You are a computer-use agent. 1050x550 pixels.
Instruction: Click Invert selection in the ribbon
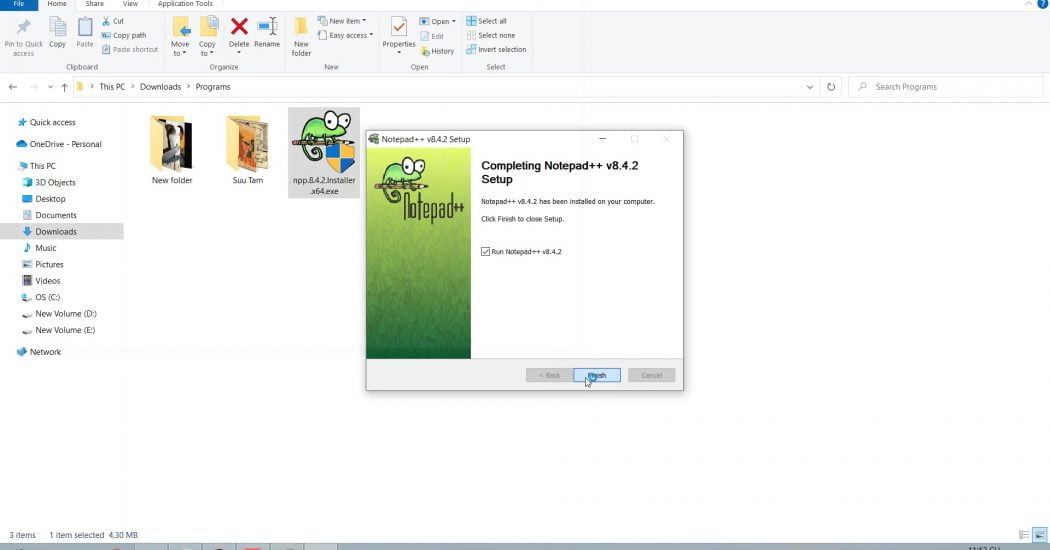tap(496, 50)
